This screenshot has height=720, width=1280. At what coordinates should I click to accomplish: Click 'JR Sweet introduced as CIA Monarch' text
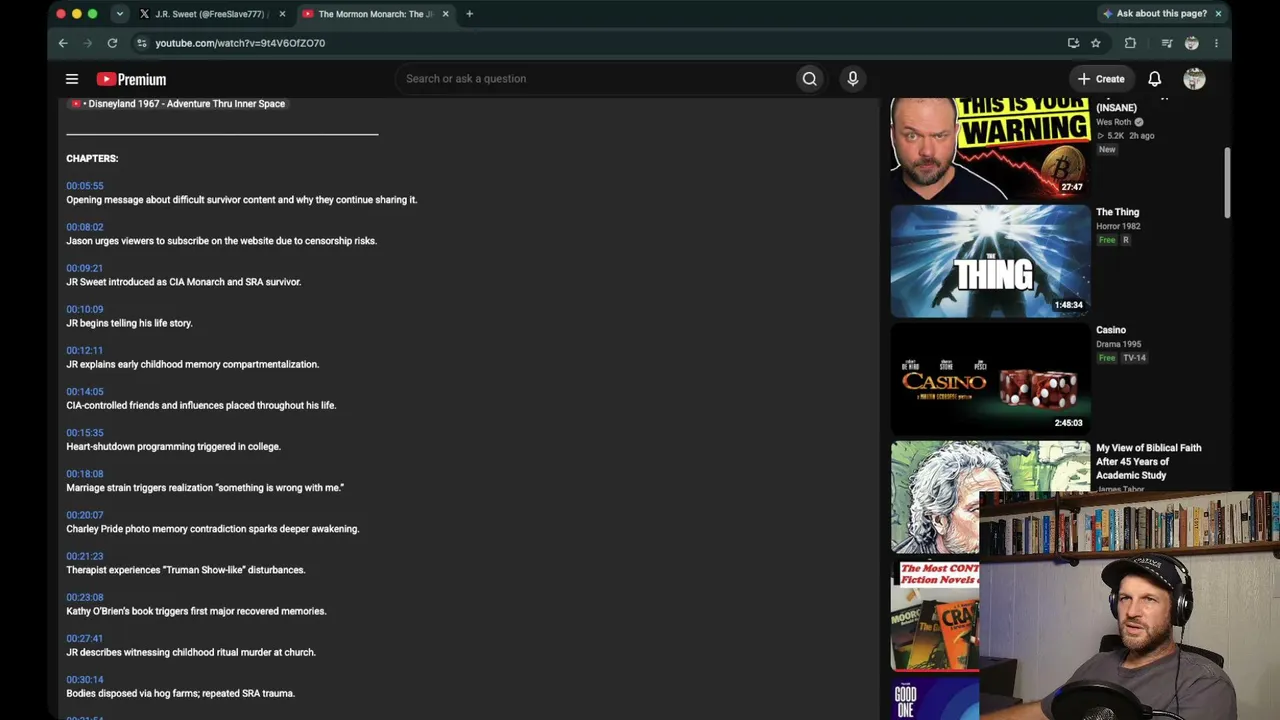[x=146, y=282]
